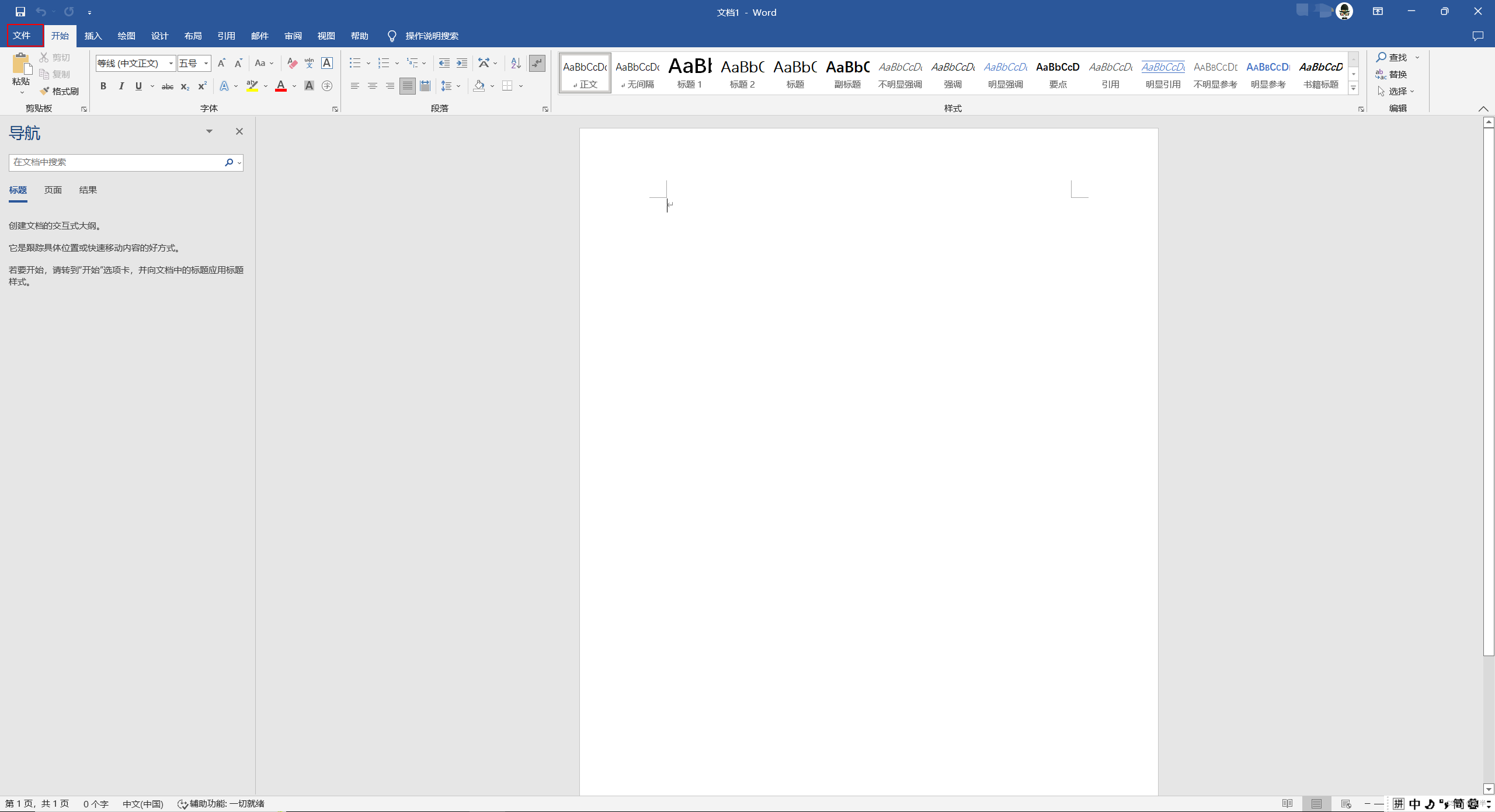Toggle italic formatting

pos(121,86)
